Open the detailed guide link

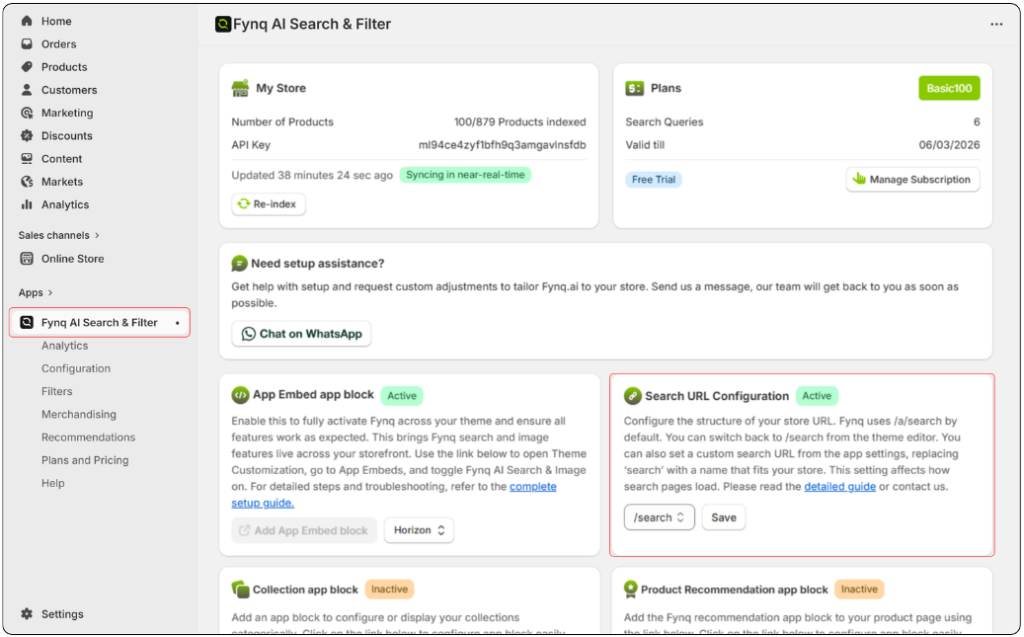click(840, 486)
